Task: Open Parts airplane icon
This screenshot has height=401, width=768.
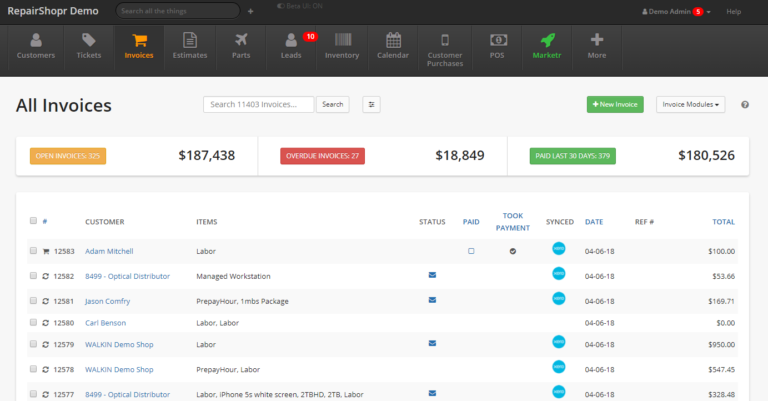Action: click(x=241, y=40)
